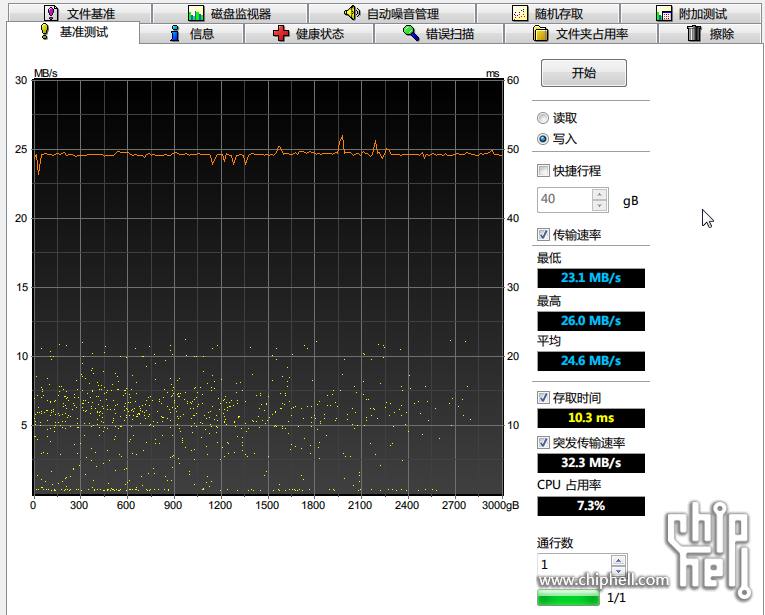Decrease 通行数 with the down arrow
This screenshot has width=765, height=615.
click(618, 571)
